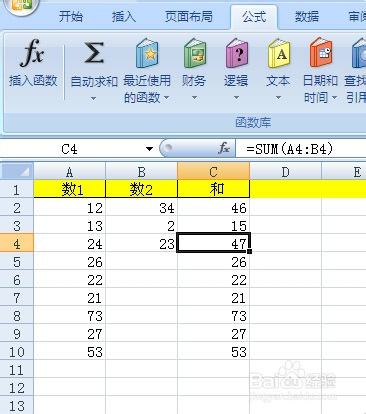This screenshot has height=414, width=366.
Task: Open the Name Box dropdown arrow
Action: coord(149,149)
